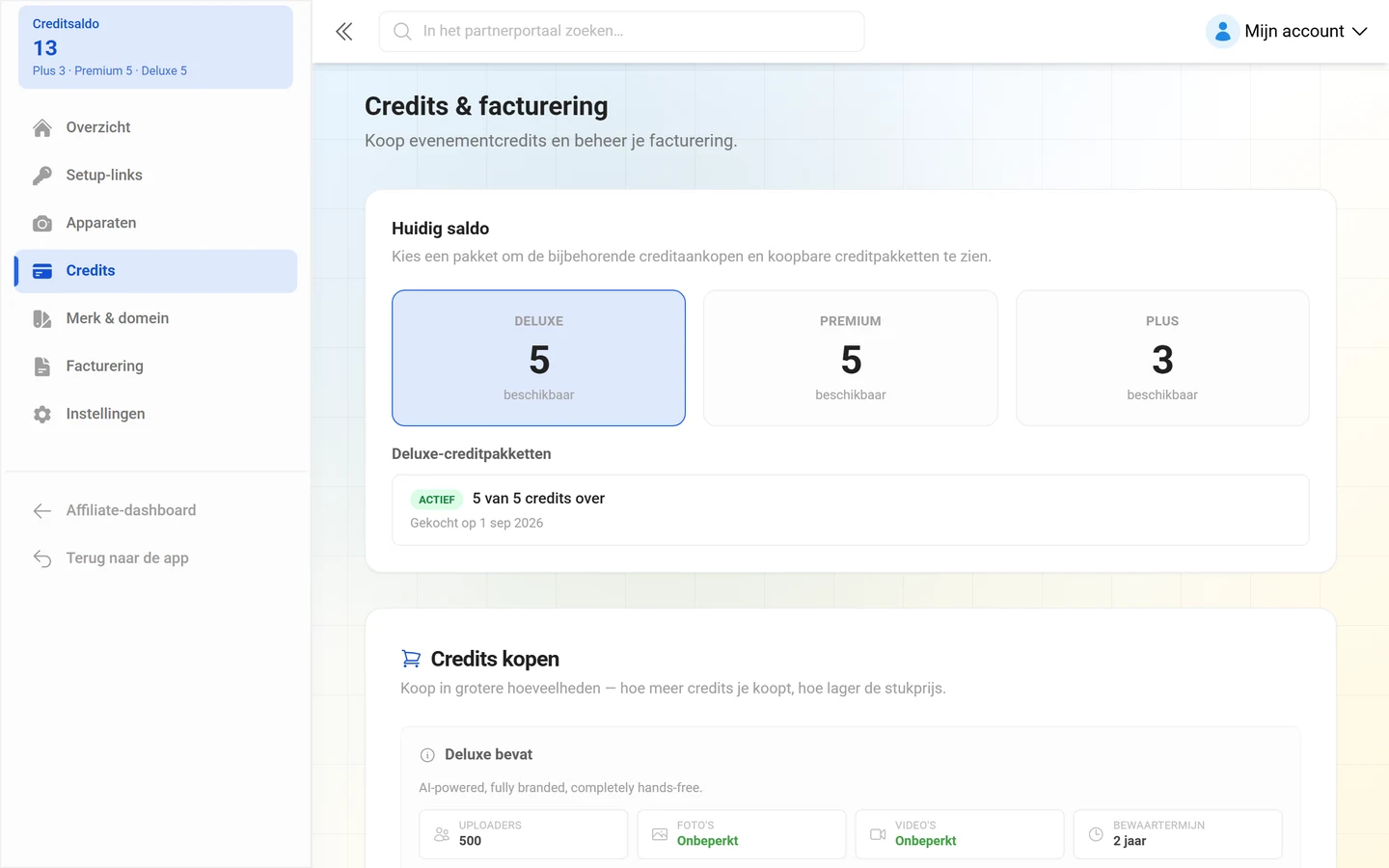Select the Deluxe credit balance card

tap(538, 358)
